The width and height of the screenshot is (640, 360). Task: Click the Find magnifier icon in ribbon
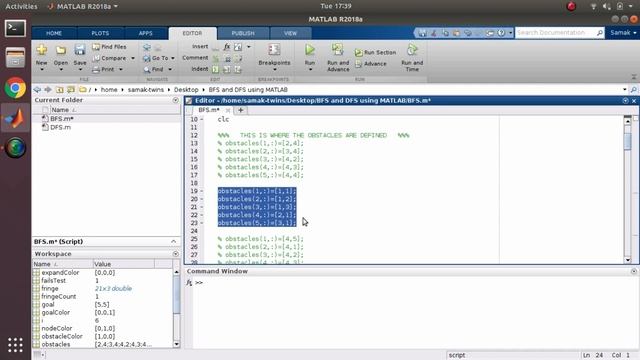147,70
